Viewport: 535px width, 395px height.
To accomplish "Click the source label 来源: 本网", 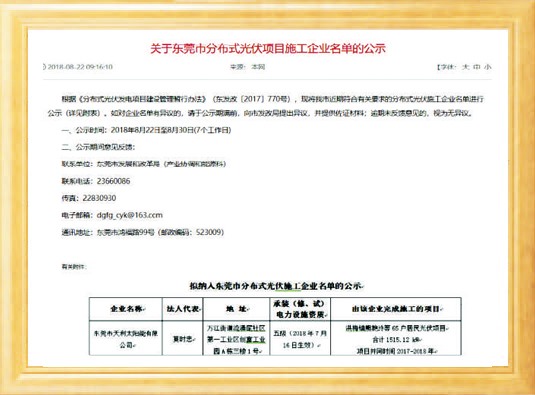I will click(248, 67).
